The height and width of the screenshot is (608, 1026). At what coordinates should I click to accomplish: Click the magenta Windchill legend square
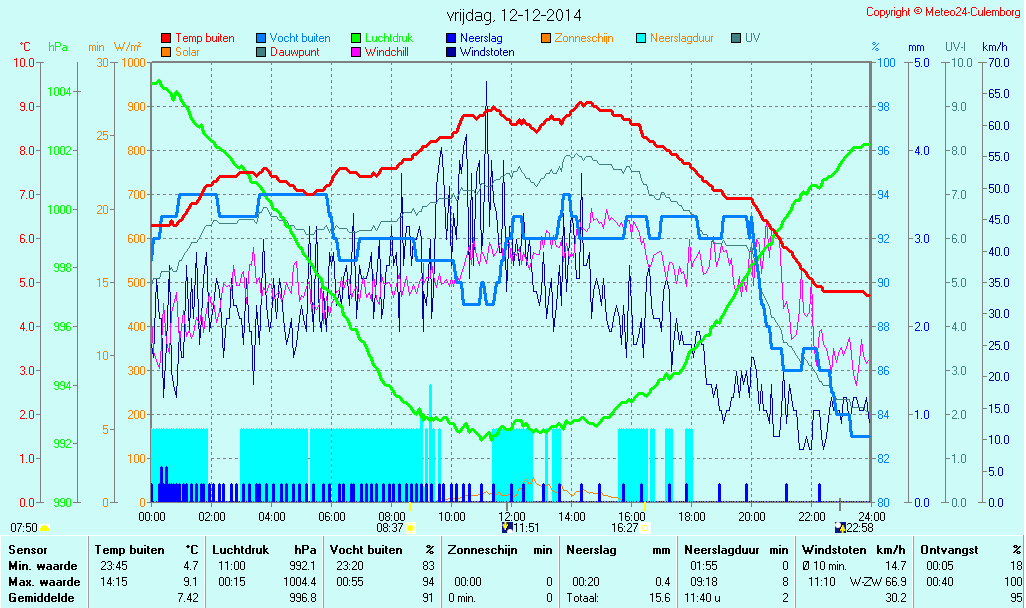coord(356,52)
